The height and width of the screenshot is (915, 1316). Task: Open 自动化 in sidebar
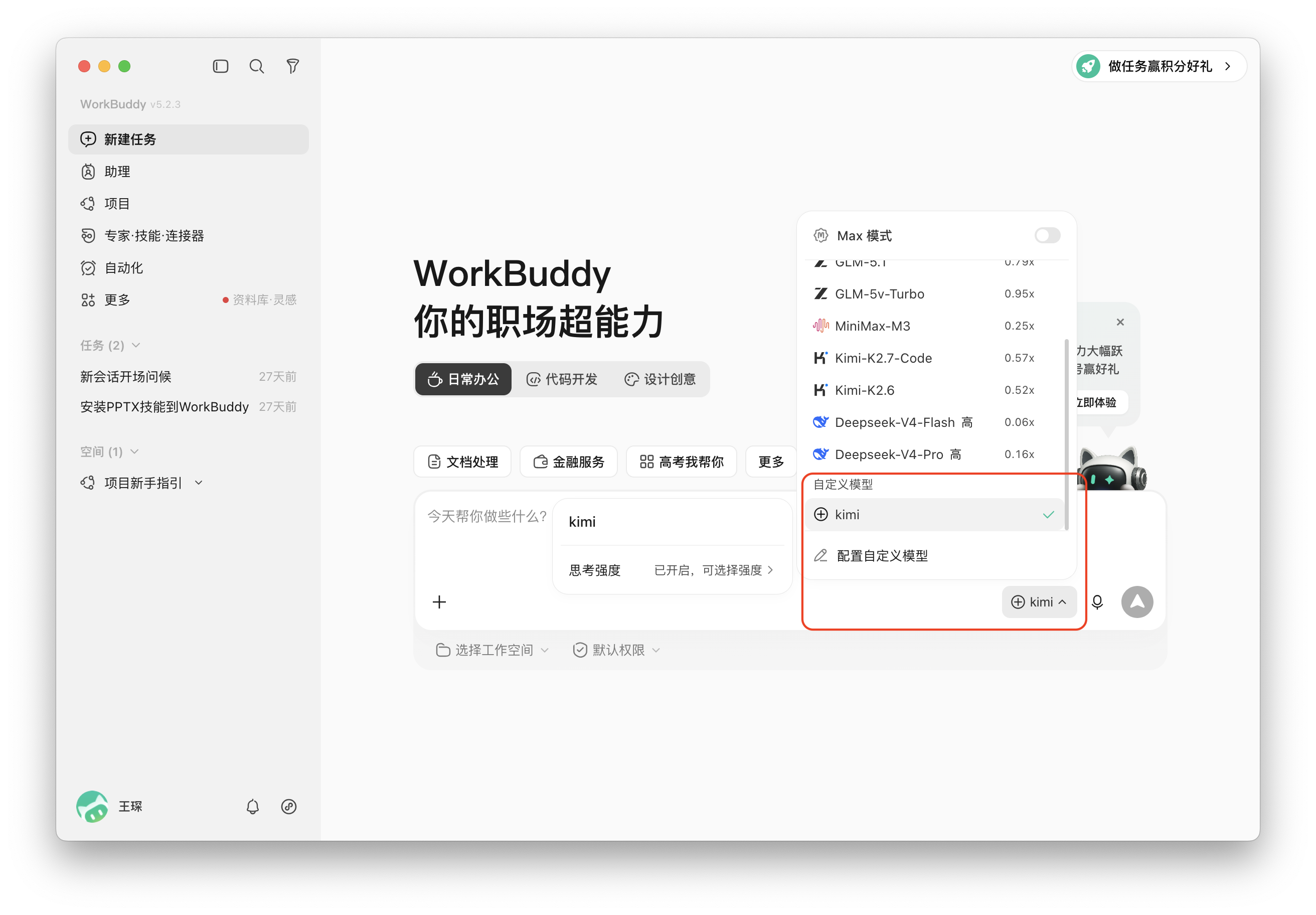coord(189,268)
